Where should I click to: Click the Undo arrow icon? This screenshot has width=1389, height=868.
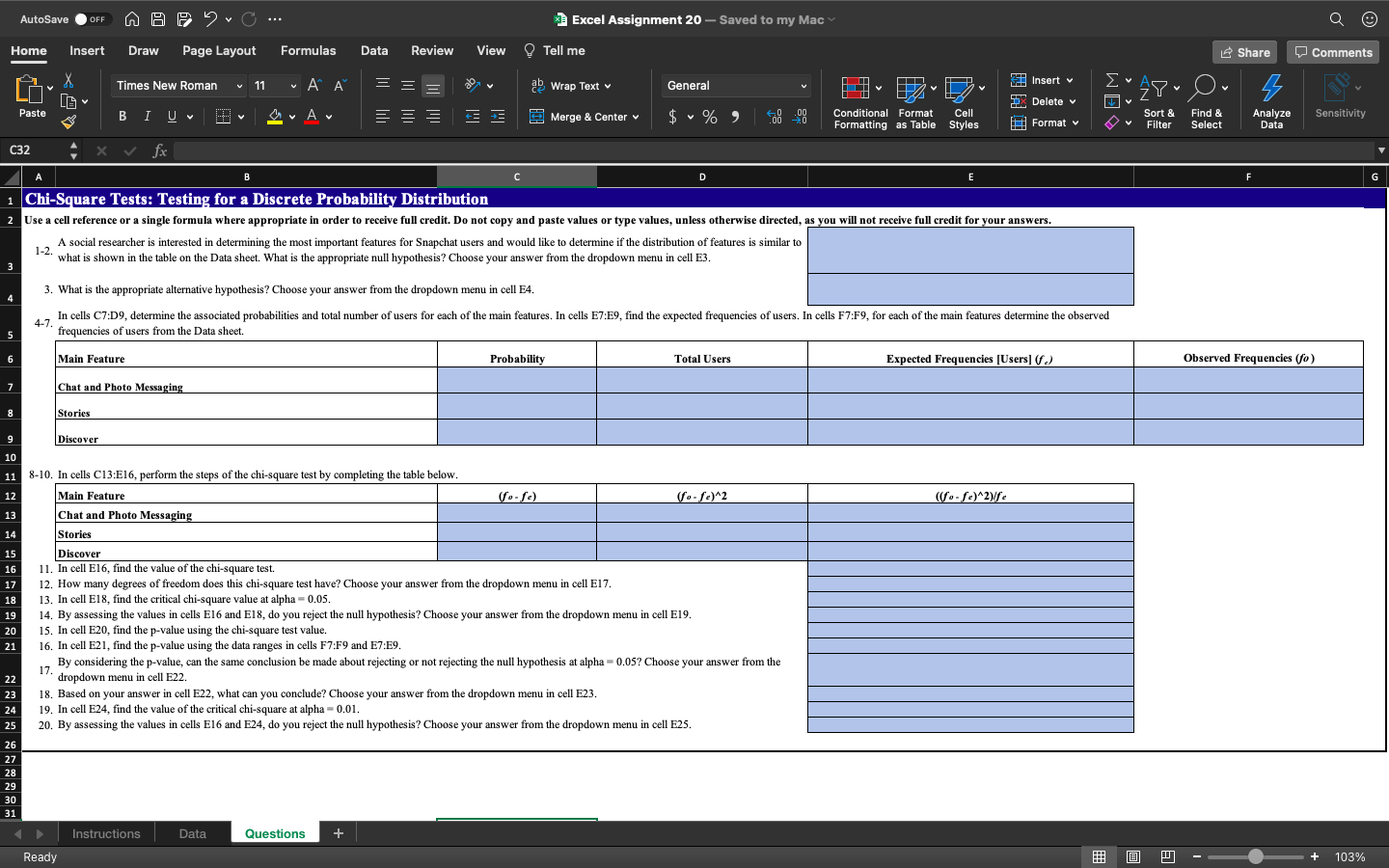pyautogui.click(x=210, y=19)
